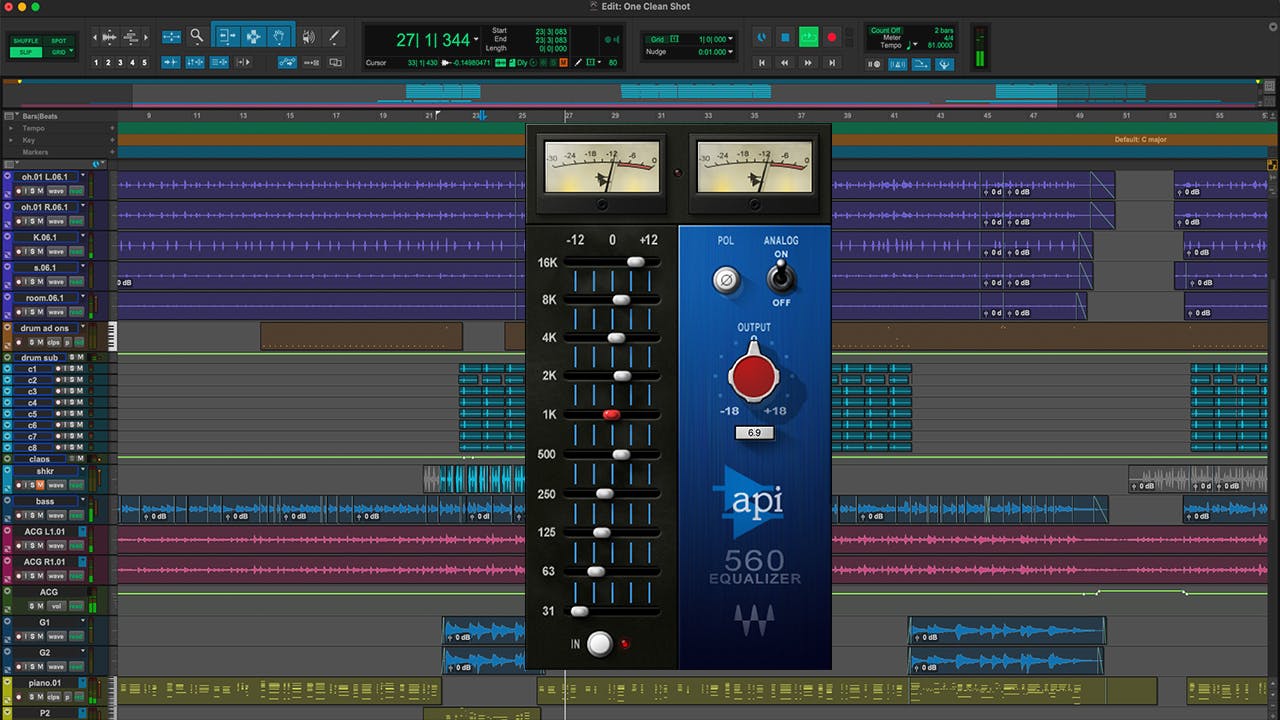Click the red Record button in transport

(831, 37)
